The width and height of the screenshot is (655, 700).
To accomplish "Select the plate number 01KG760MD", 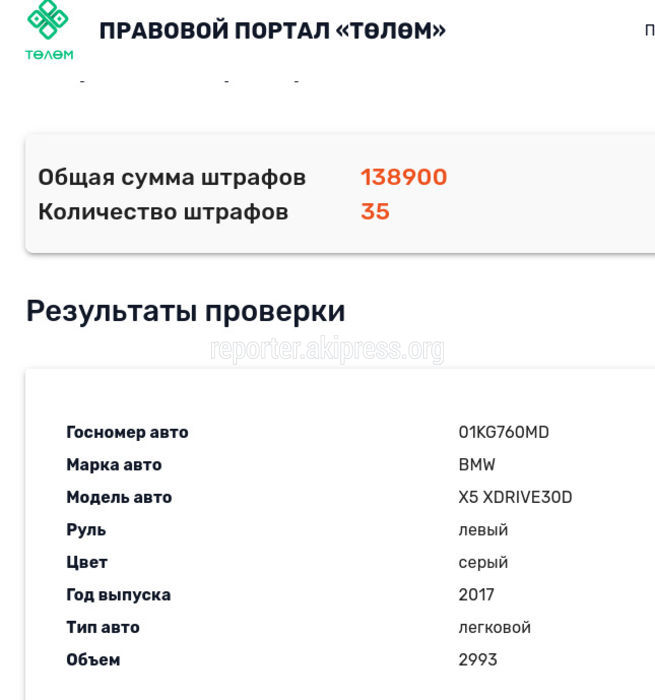I will [503, 433].
